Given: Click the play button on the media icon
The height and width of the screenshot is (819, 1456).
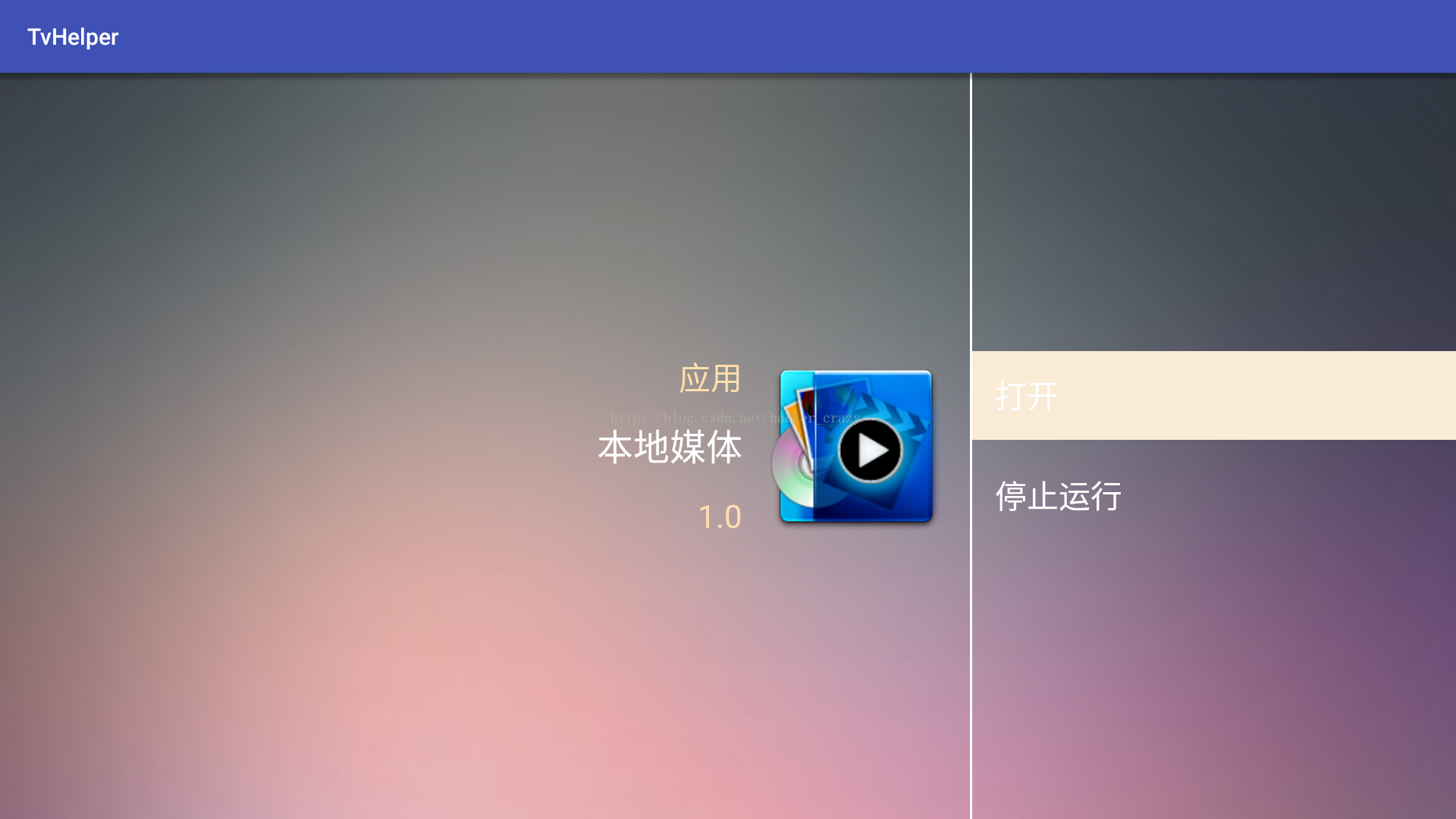Looking at the screenshot, I should coord(871,450).
